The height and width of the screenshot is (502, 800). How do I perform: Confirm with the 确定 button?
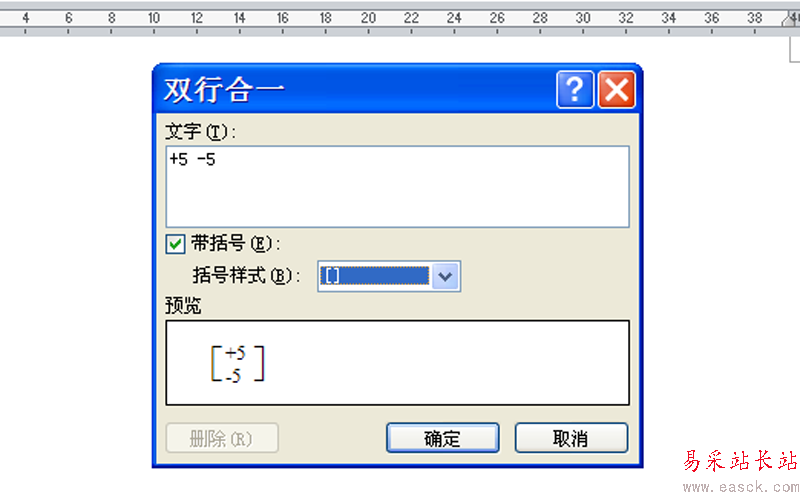tap(442, 438)
